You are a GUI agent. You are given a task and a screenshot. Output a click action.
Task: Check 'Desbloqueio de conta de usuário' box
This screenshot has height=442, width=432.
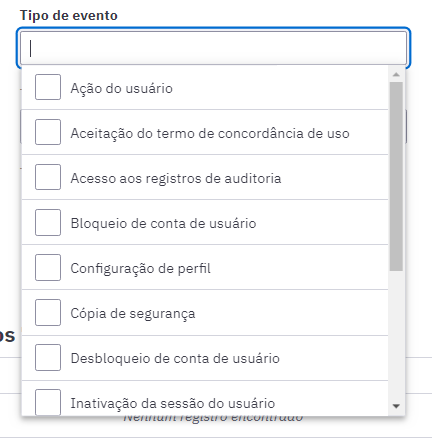point(48,357)
